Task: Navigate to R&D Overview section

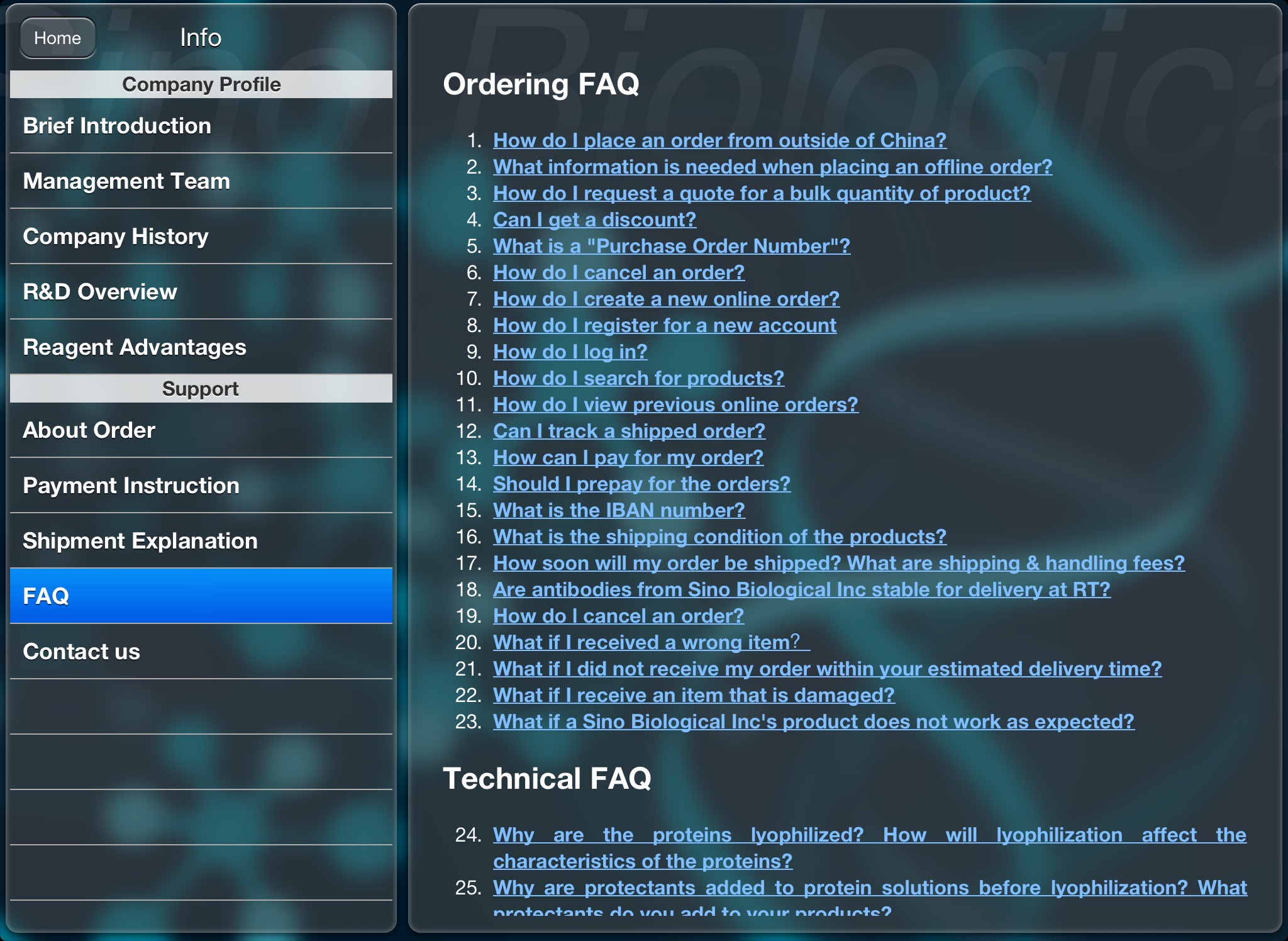Action: point(200,291)
